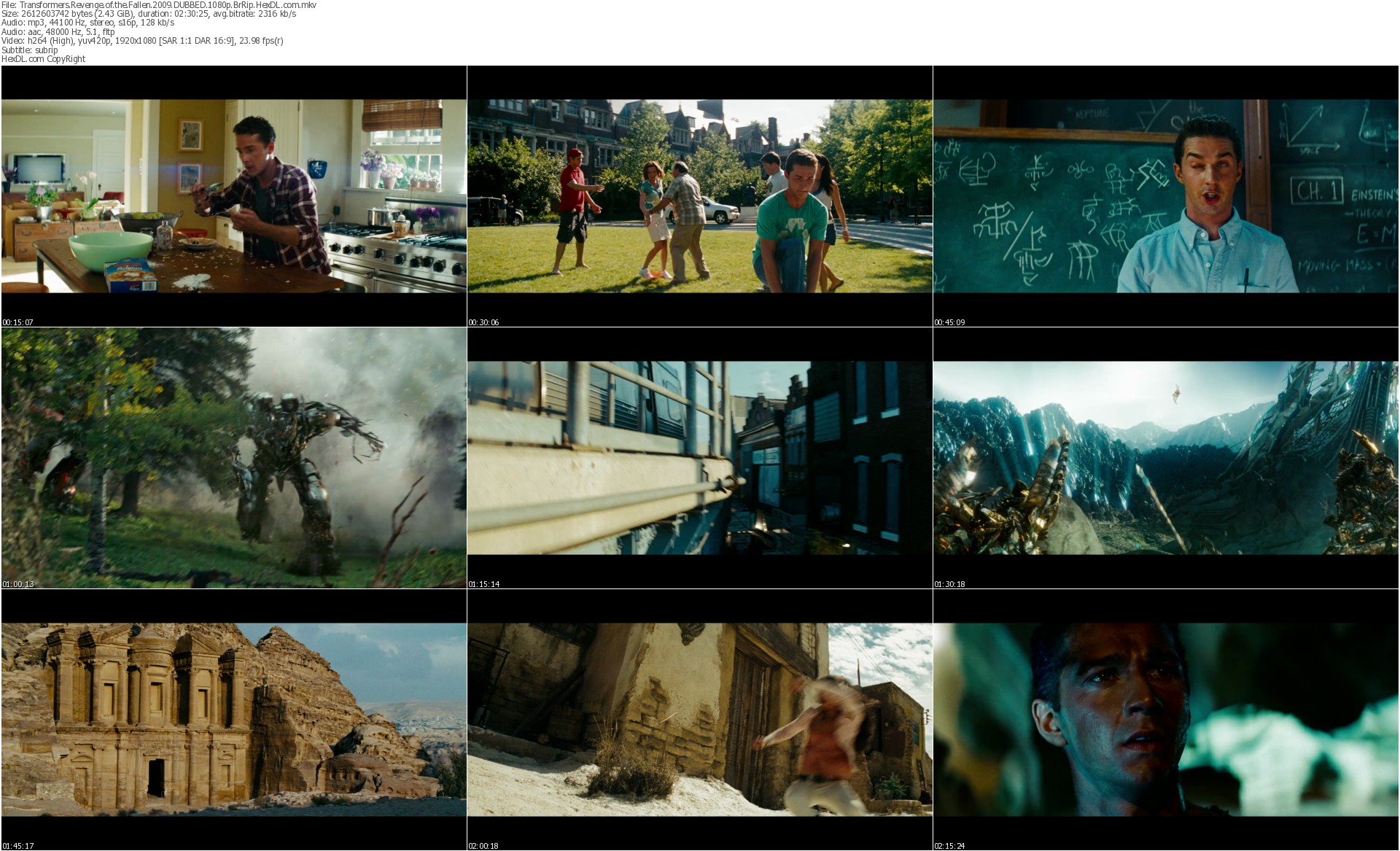Click the 00:45:09 timestamp label
Viewport: 1400px width, 851px height.
(950, 322)
